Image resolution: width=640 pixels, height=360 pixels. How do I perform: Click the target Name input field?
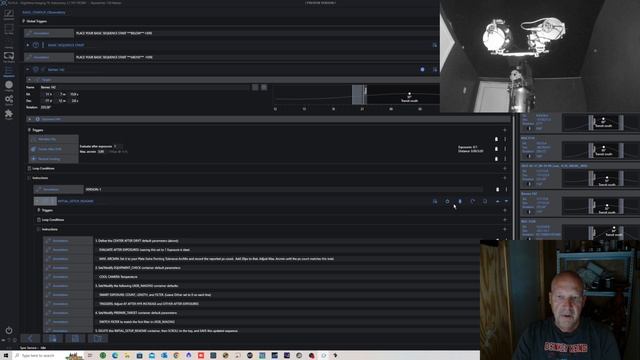[x=144, y=87]
